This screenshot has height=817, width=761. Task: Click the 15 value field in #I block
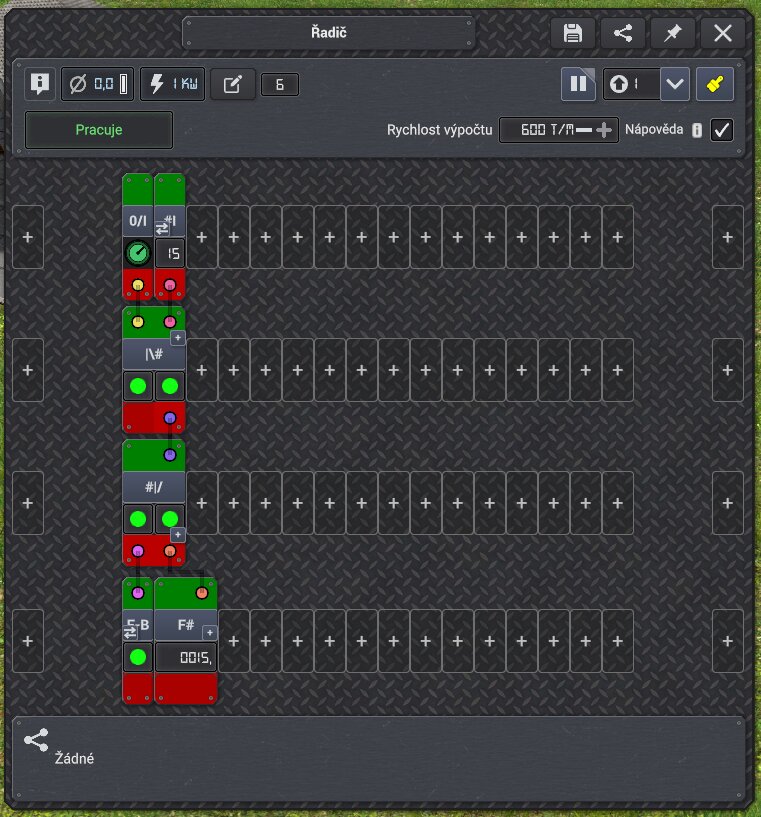tap(170, 253)
